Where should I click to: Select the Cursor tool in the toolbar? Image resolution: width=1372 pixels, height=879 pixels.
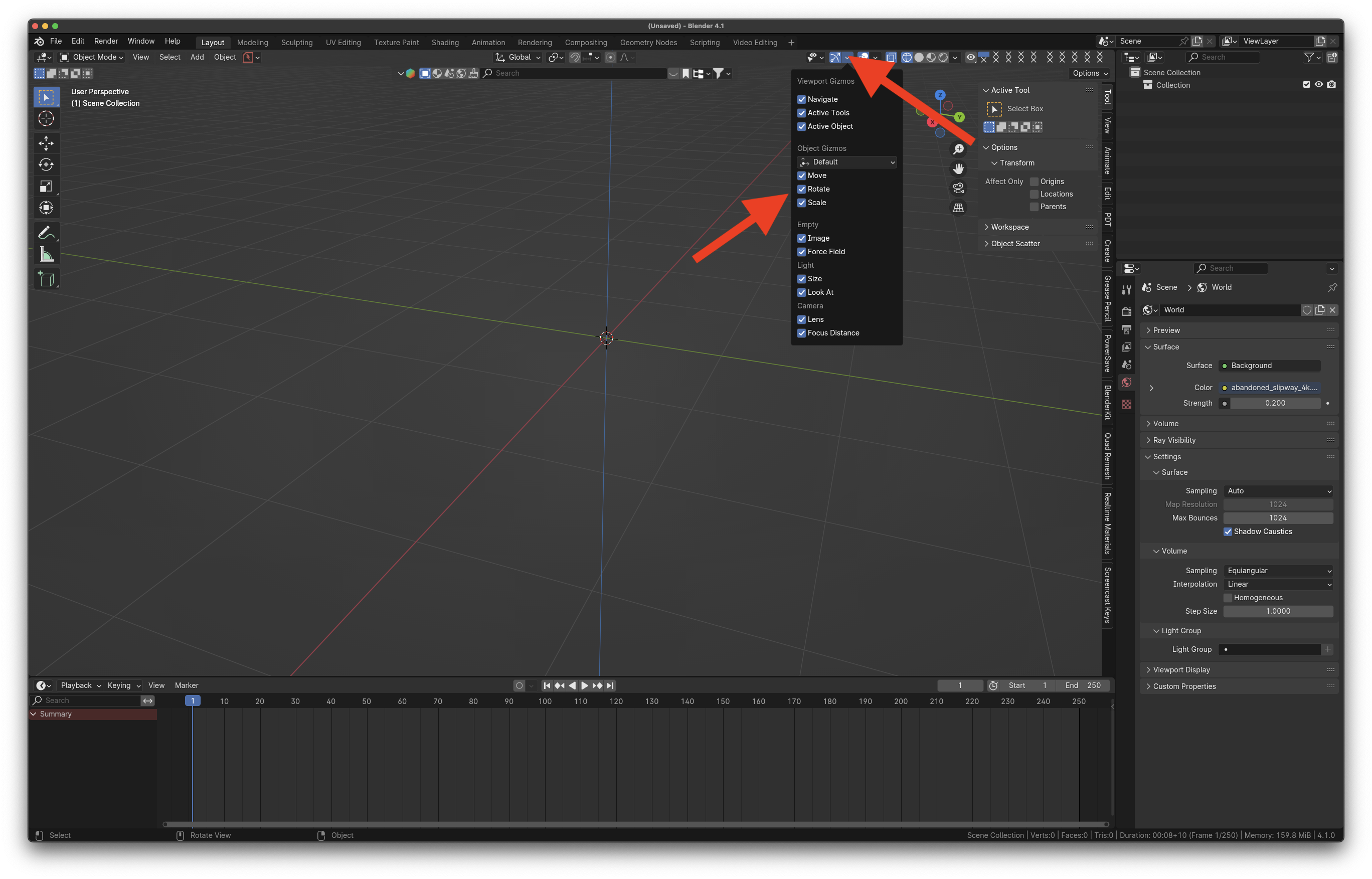point(46,119)
